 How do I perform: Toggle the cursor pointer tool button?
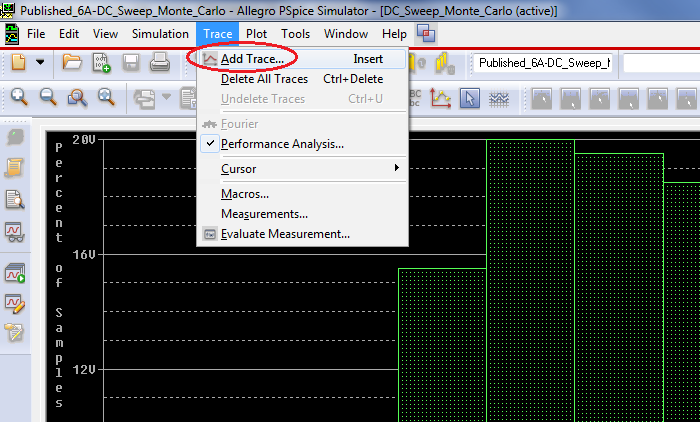pos(470,98)
